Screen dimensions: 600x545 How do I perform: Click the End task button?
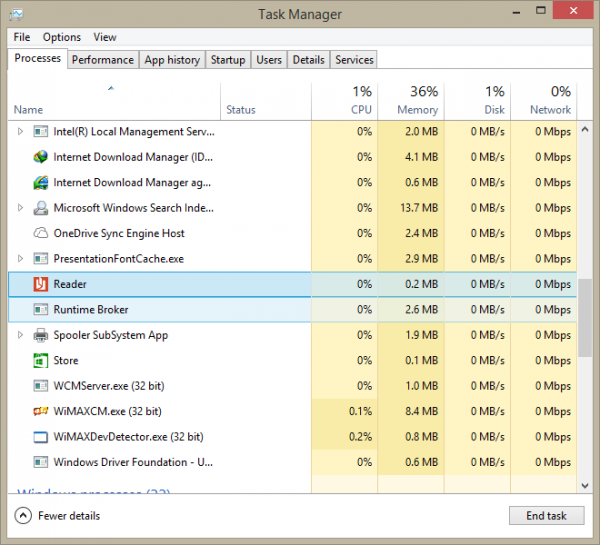pyautogui.click(x=546, y=516)
